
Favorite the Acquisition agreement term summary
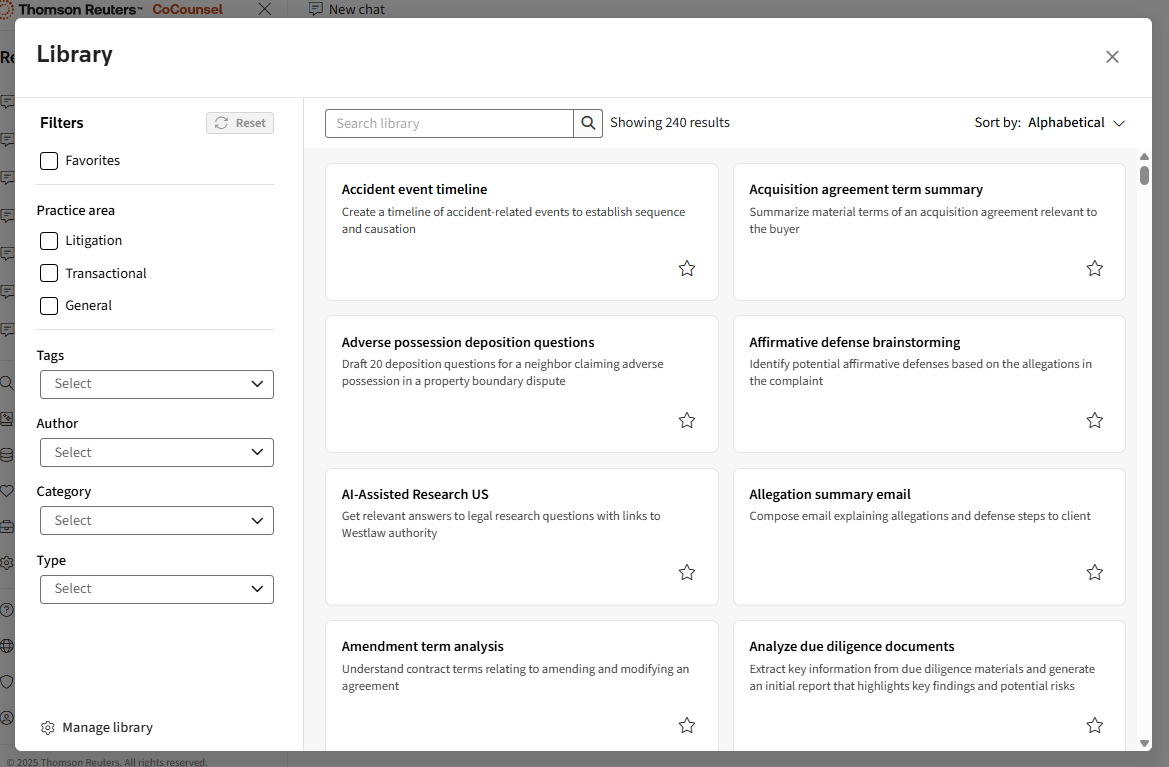coord(1095,268)
